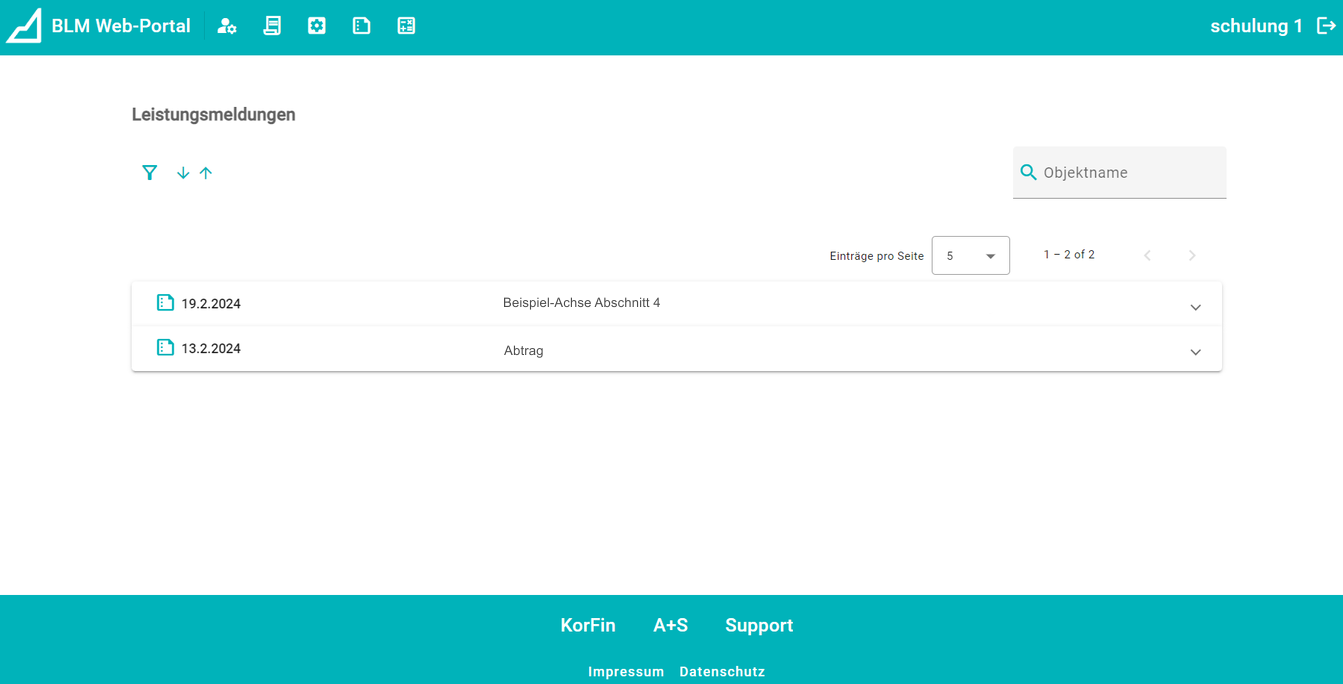
Task: Click the Objektname search field
Action: tap(1130, 173)
